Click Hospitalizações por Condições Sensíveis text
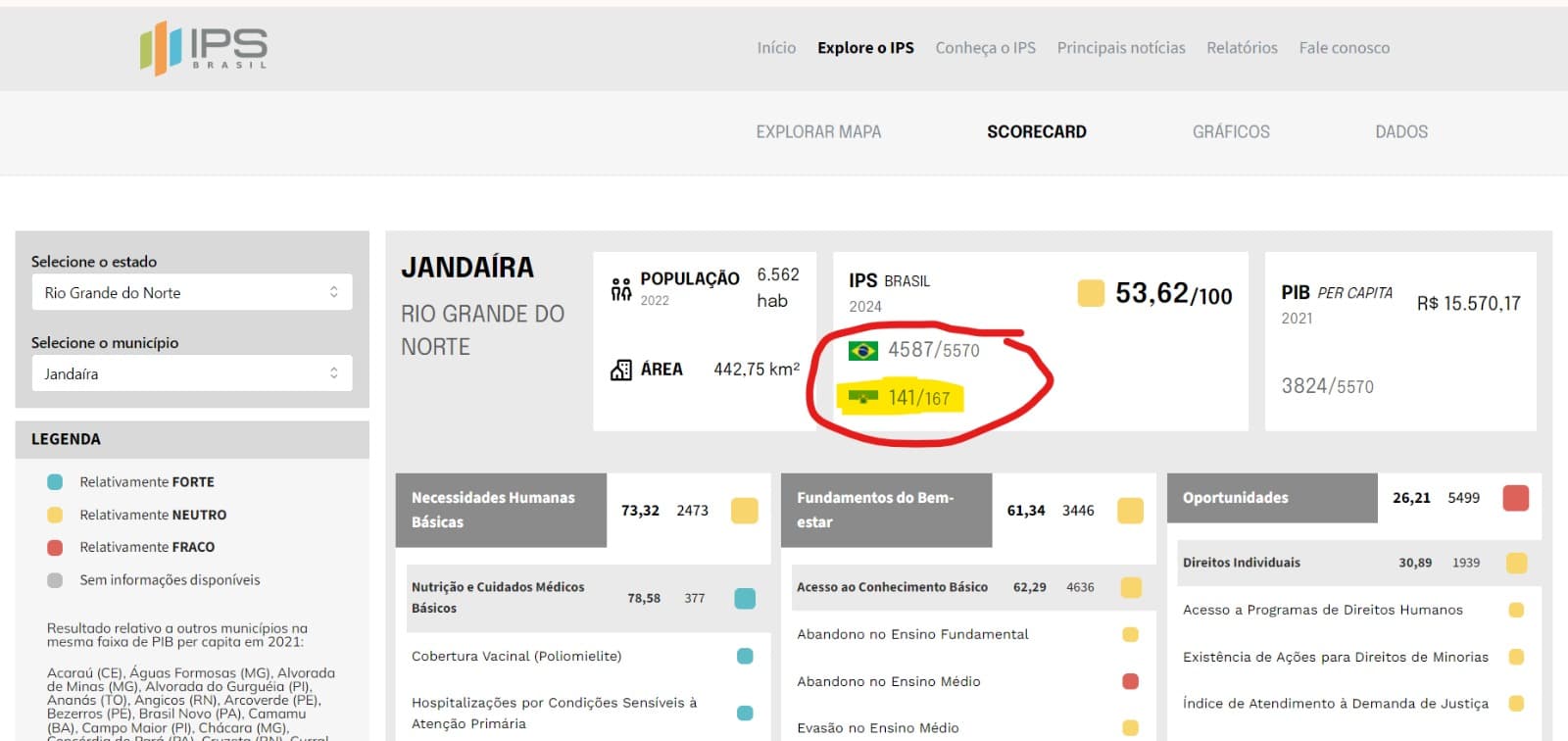The image size is (1568, 741). [x=554, y=713]
